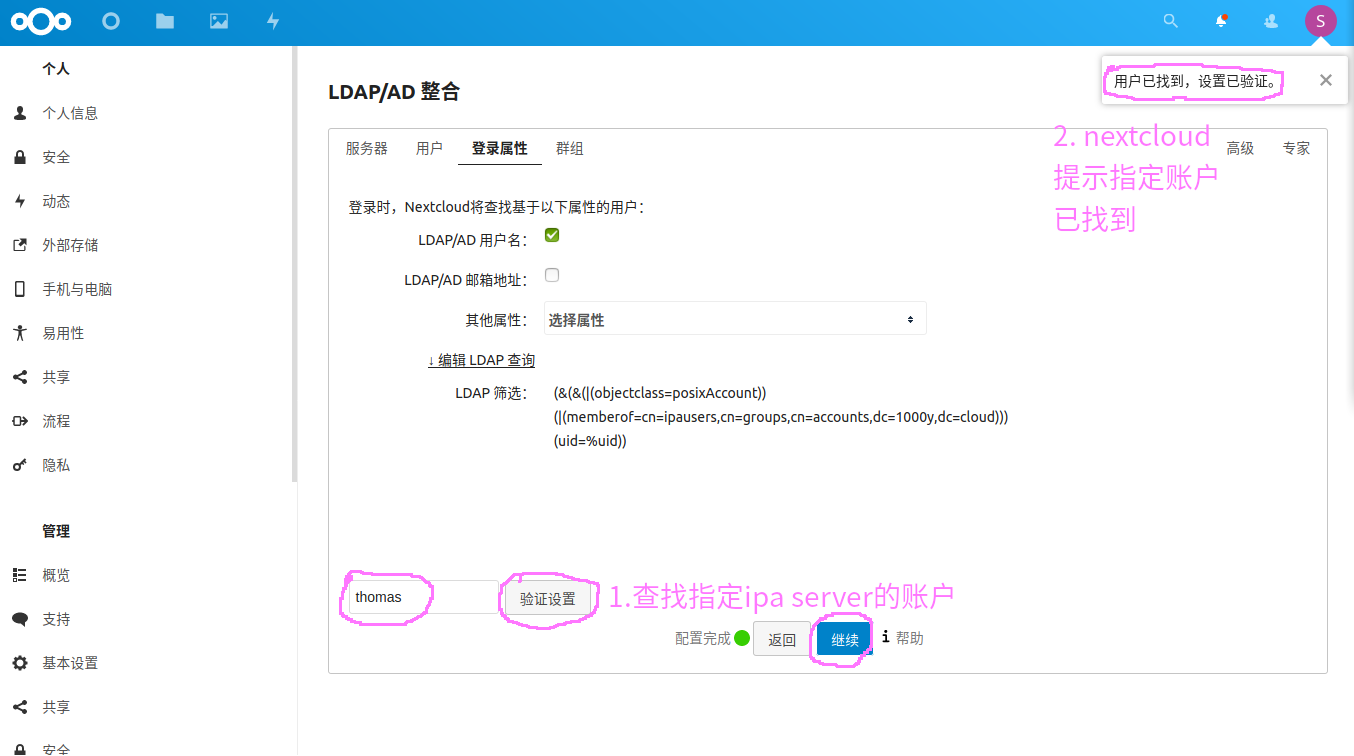This screenshot has height=756, width=1354.
Task: Click the phone icon beside 手机与电脑
Action: click(x=19, y=289)
